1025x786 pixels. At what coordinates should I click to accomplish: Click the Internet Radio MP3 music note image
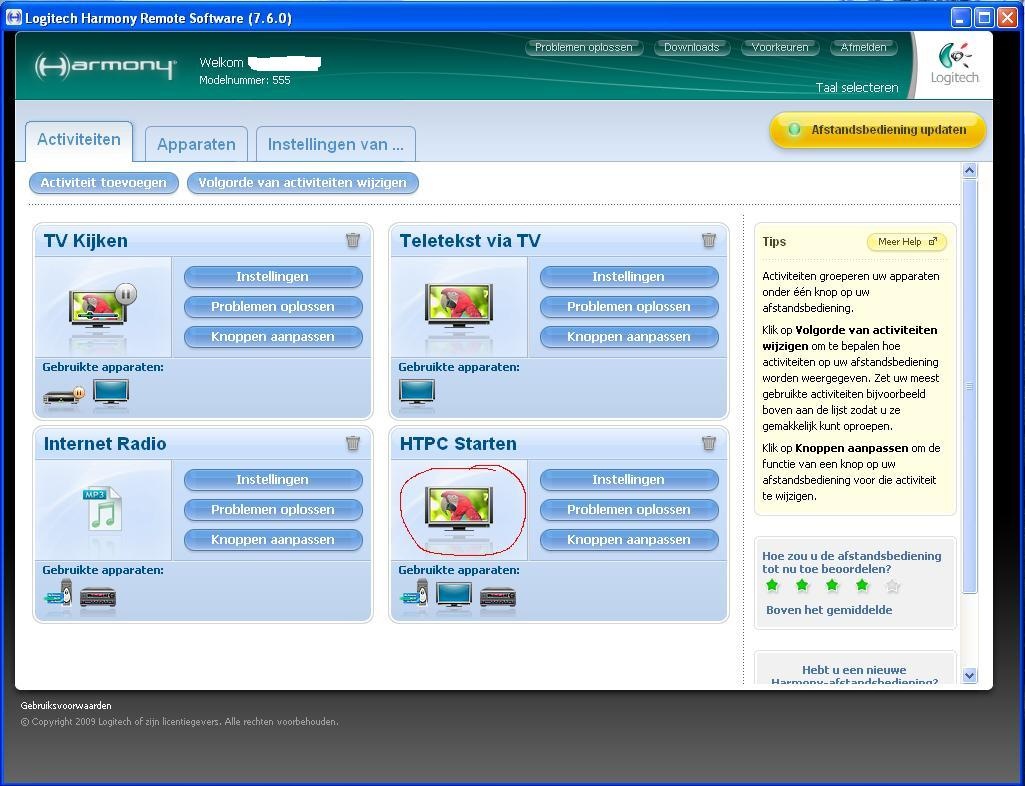(103, 508)
